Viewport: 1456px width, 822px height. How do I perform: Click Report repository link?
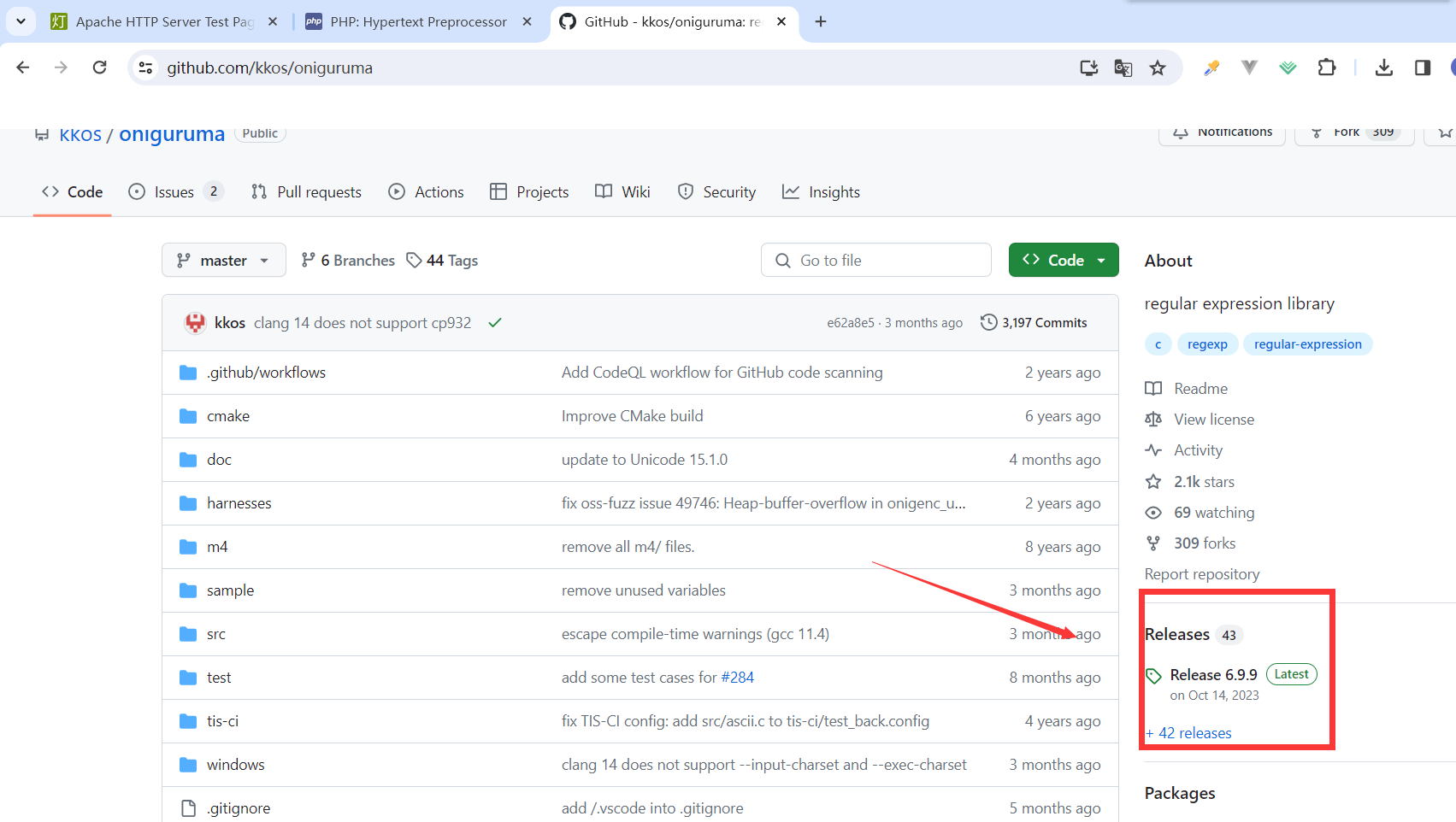(x=1202, y=574)
